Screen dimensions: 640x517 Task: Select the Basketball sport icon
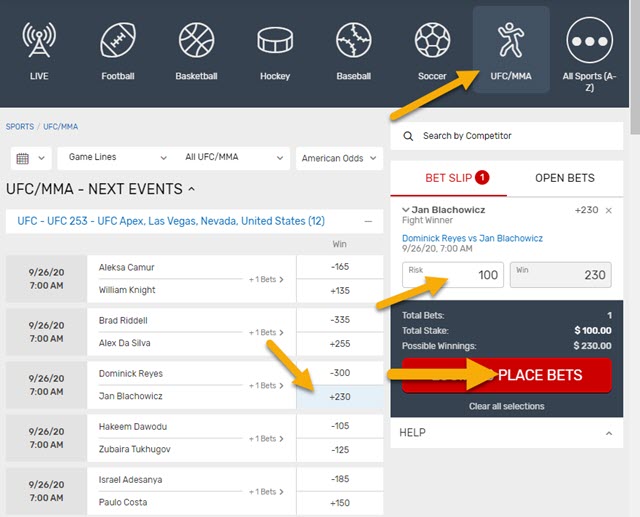(x=196, y=41)
